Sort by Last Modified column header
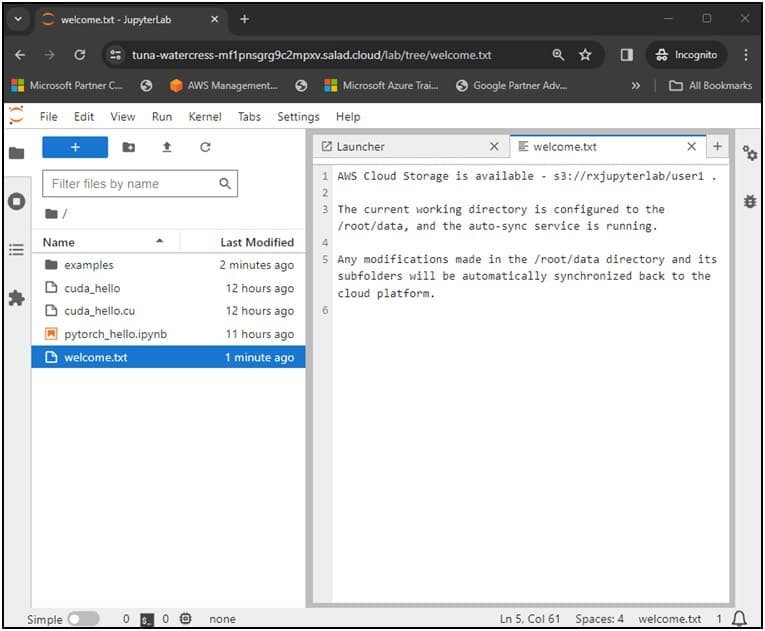Screen dimensions: 765x631 click(x=242, y=242)
